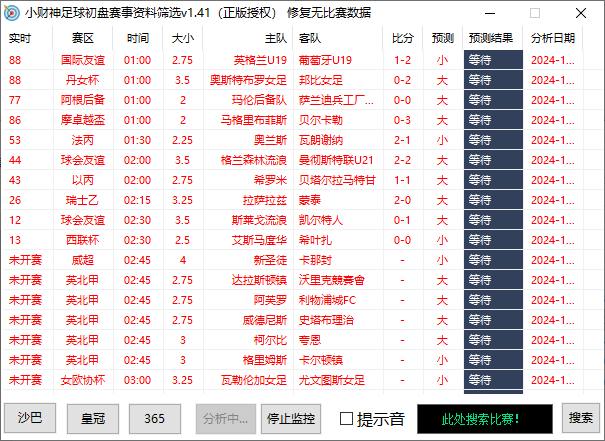The width and height of the screenshot is (605, 441).
Task: Click the 赛区 column header
Action: tap(82, 38)
